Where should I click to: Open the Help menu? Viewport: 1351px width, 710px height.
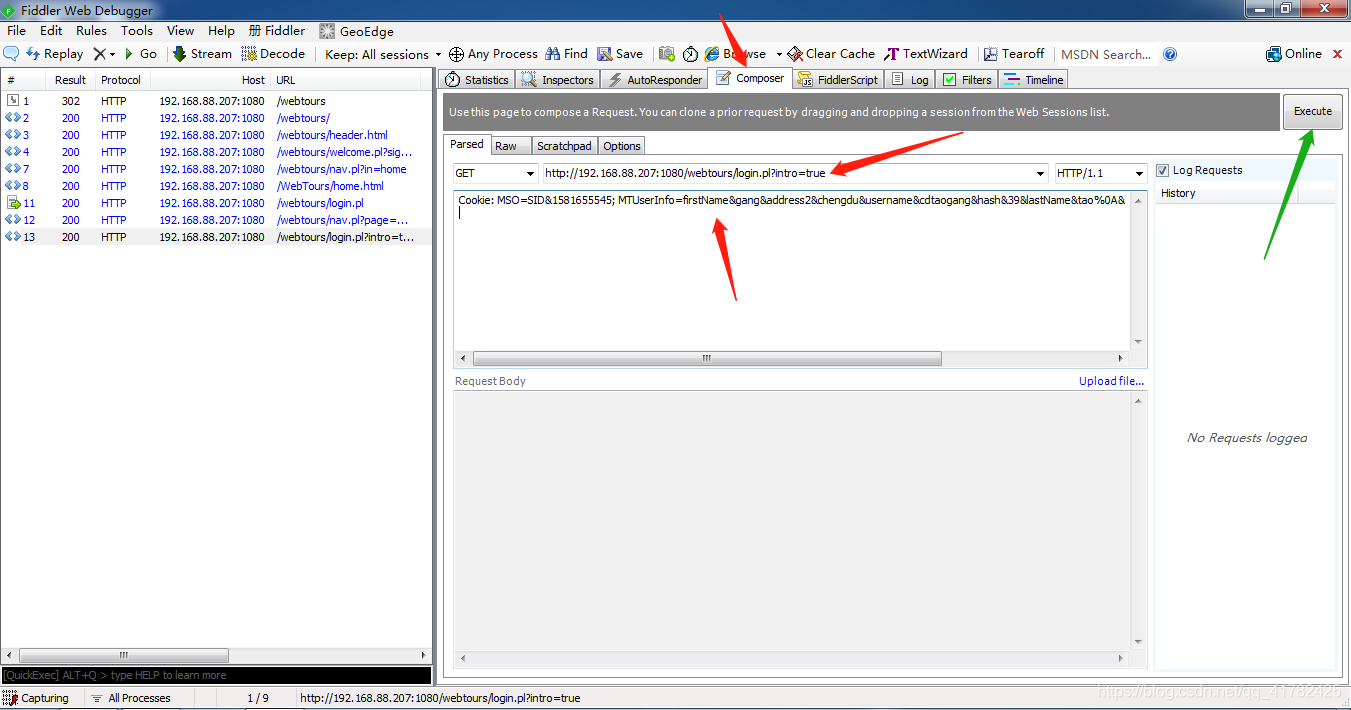(221, 31)
